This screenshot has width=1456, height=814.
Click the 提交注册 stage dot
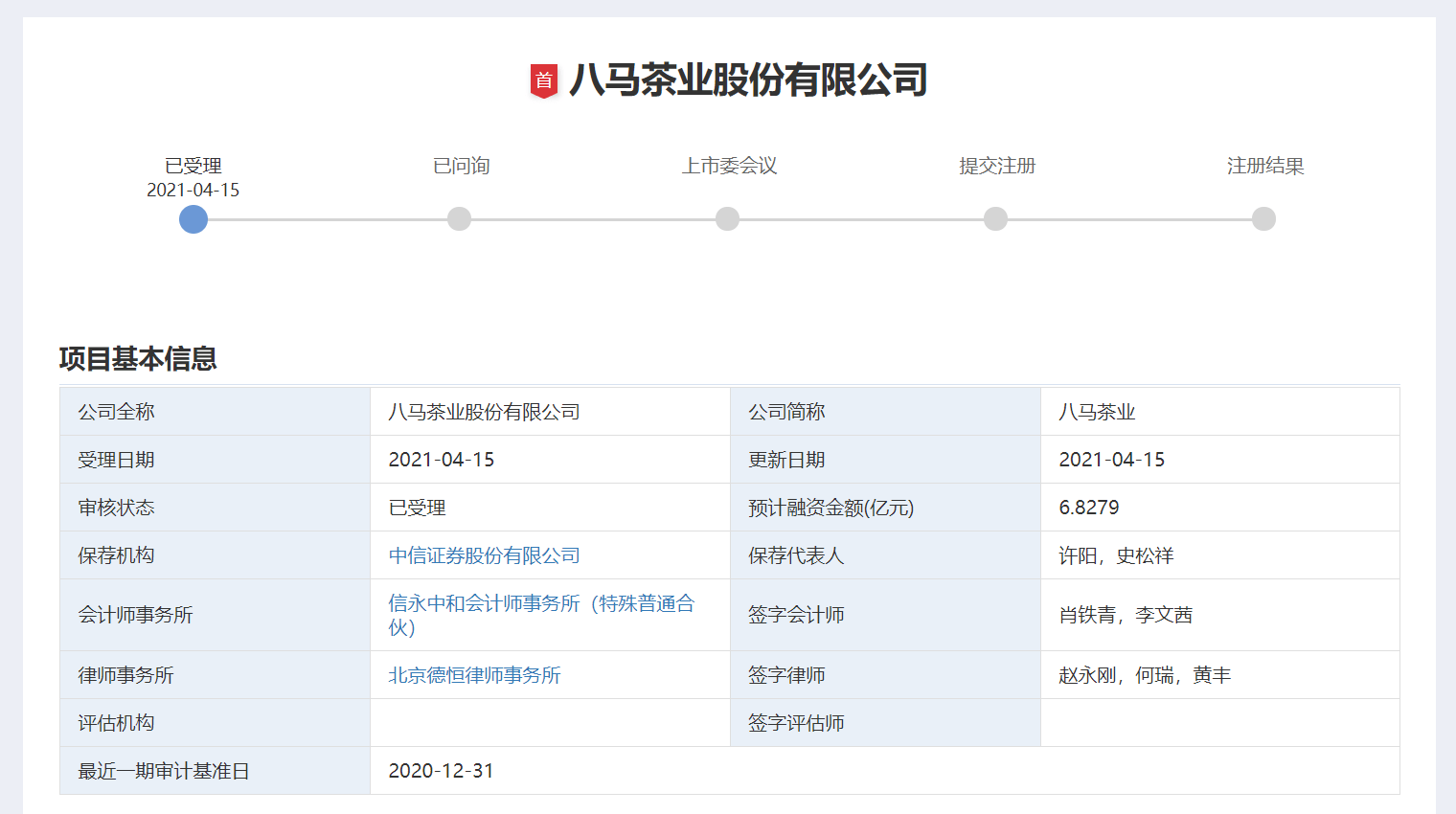996,219
